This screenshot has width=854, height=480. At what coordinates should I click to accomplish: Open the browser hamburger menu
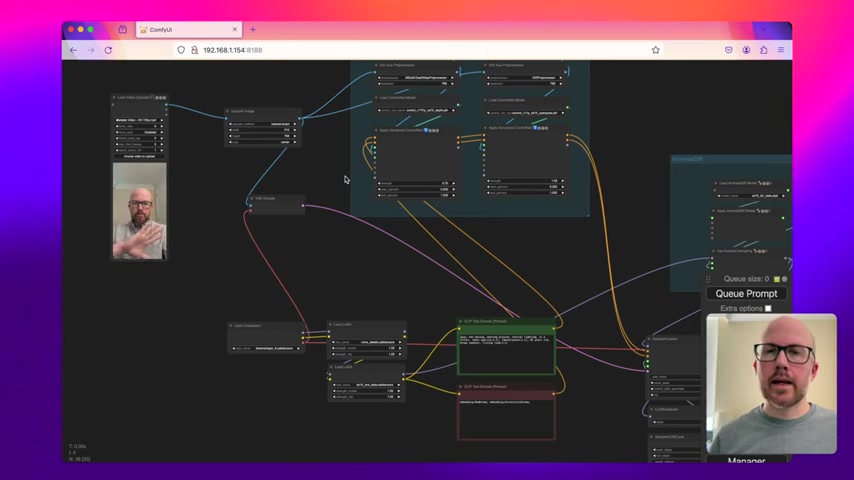click(x=781, y=50)
